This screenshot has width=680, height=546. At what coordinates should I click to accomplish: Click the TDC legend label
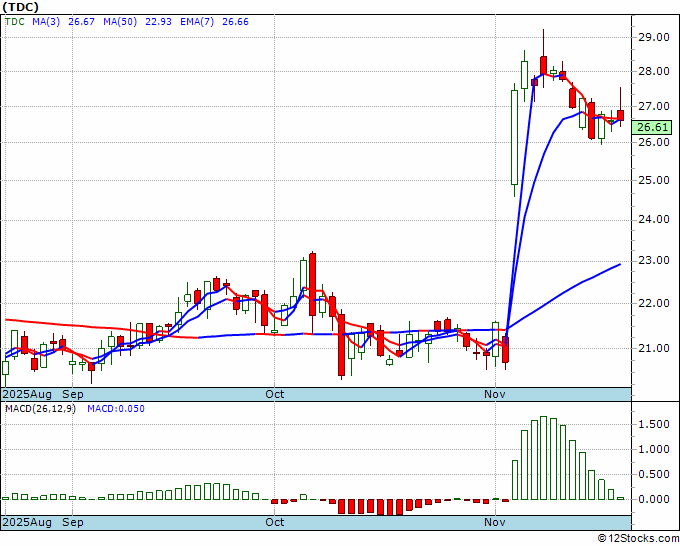point(15,21)
